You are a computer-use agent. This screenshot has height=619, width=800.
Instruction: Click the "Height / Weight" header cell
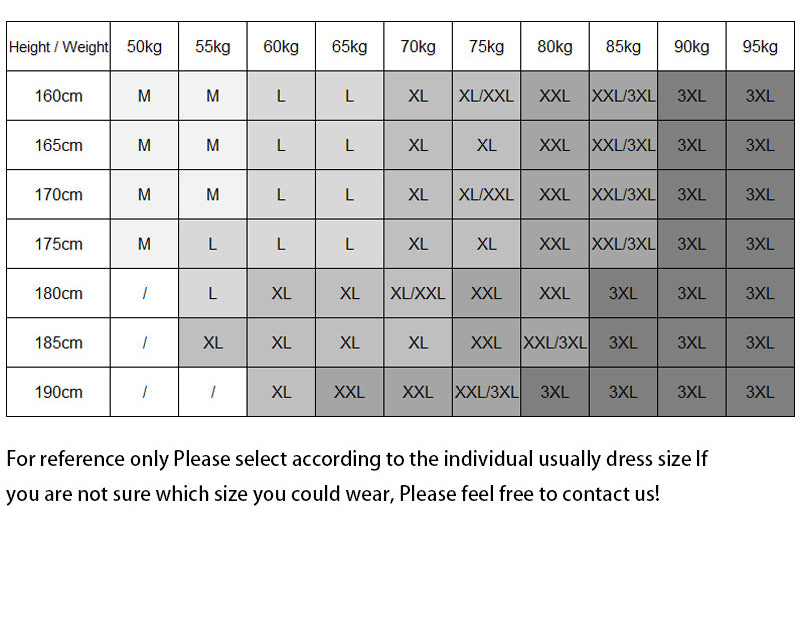click(58, 47)
